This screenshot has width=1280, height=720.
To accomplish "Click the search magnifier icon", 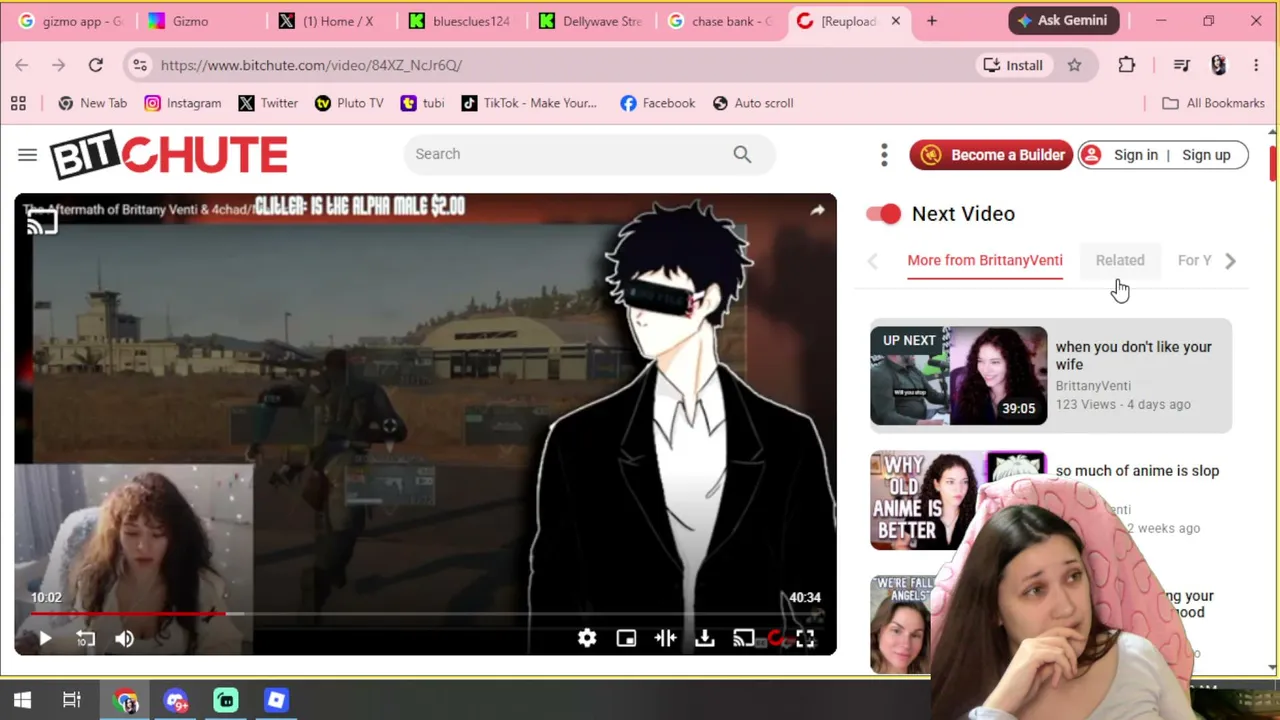I will pyautogui.click(x=742, y=154).
